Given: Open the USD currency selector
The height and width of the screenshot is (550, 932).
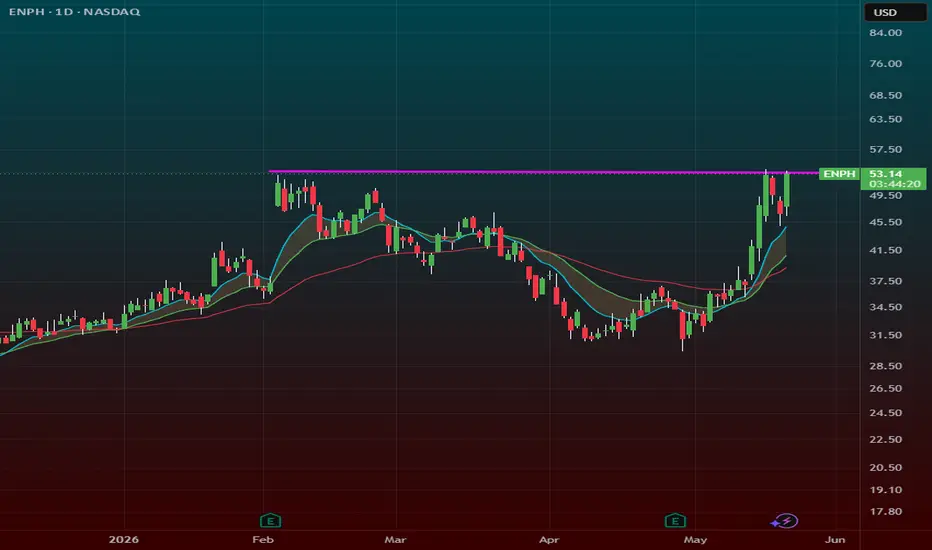Looking at the screenshot, I should [x=895, y=12].
